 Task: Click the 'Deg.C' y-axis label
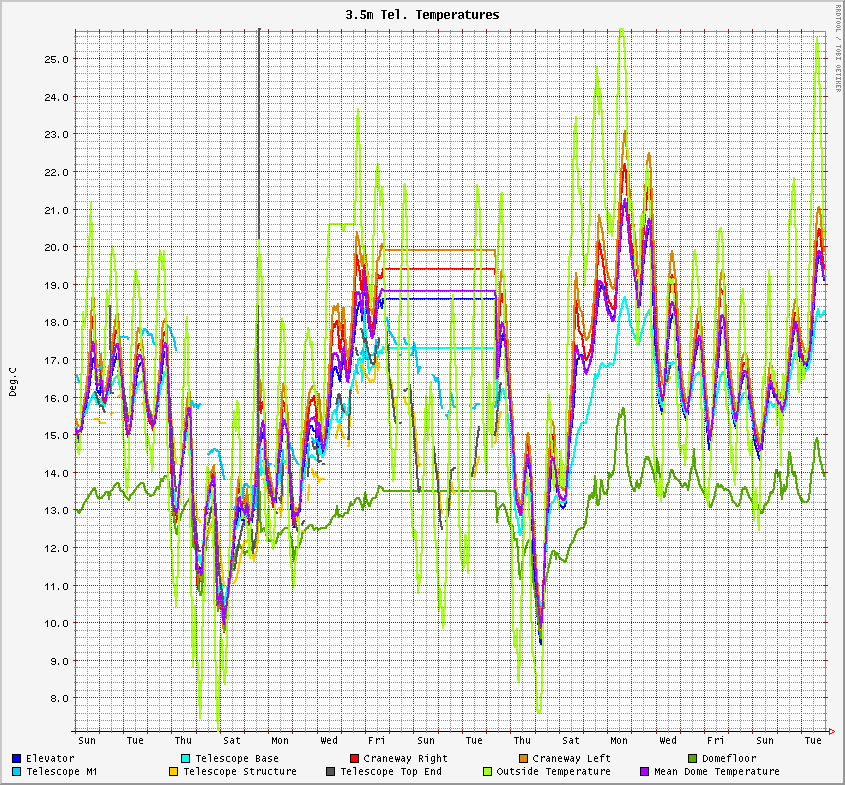[13, 381]
